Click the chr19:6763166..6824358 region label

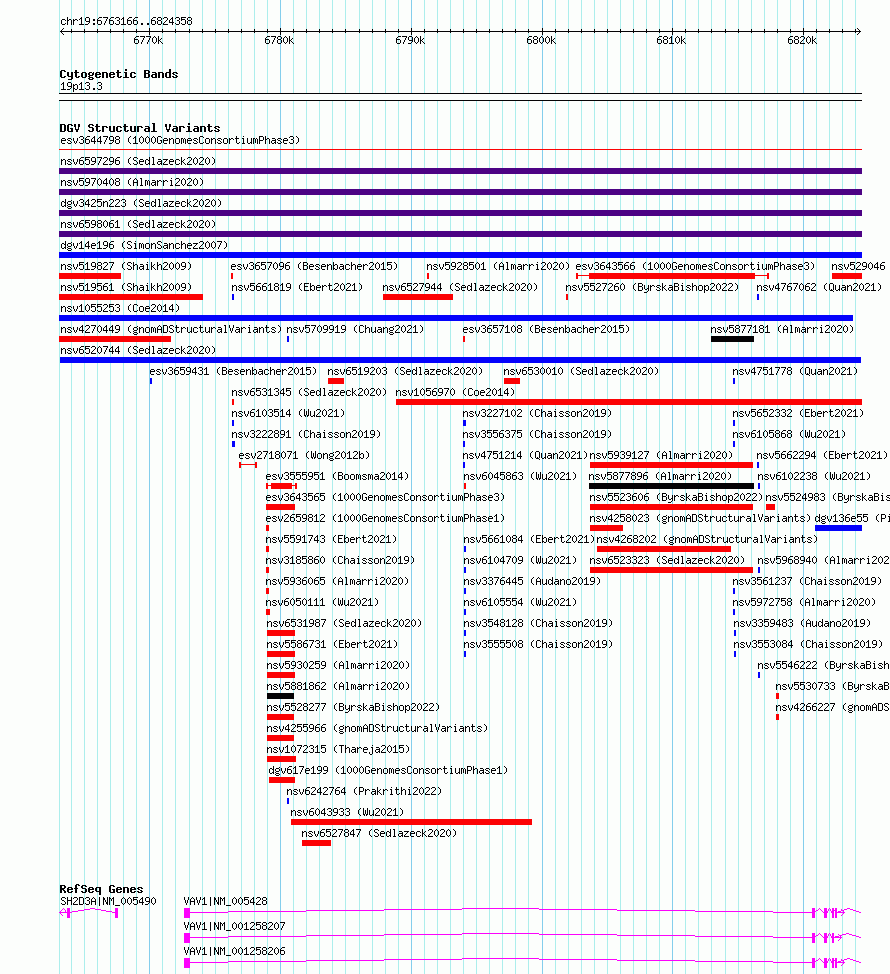[x=126, y=21]
